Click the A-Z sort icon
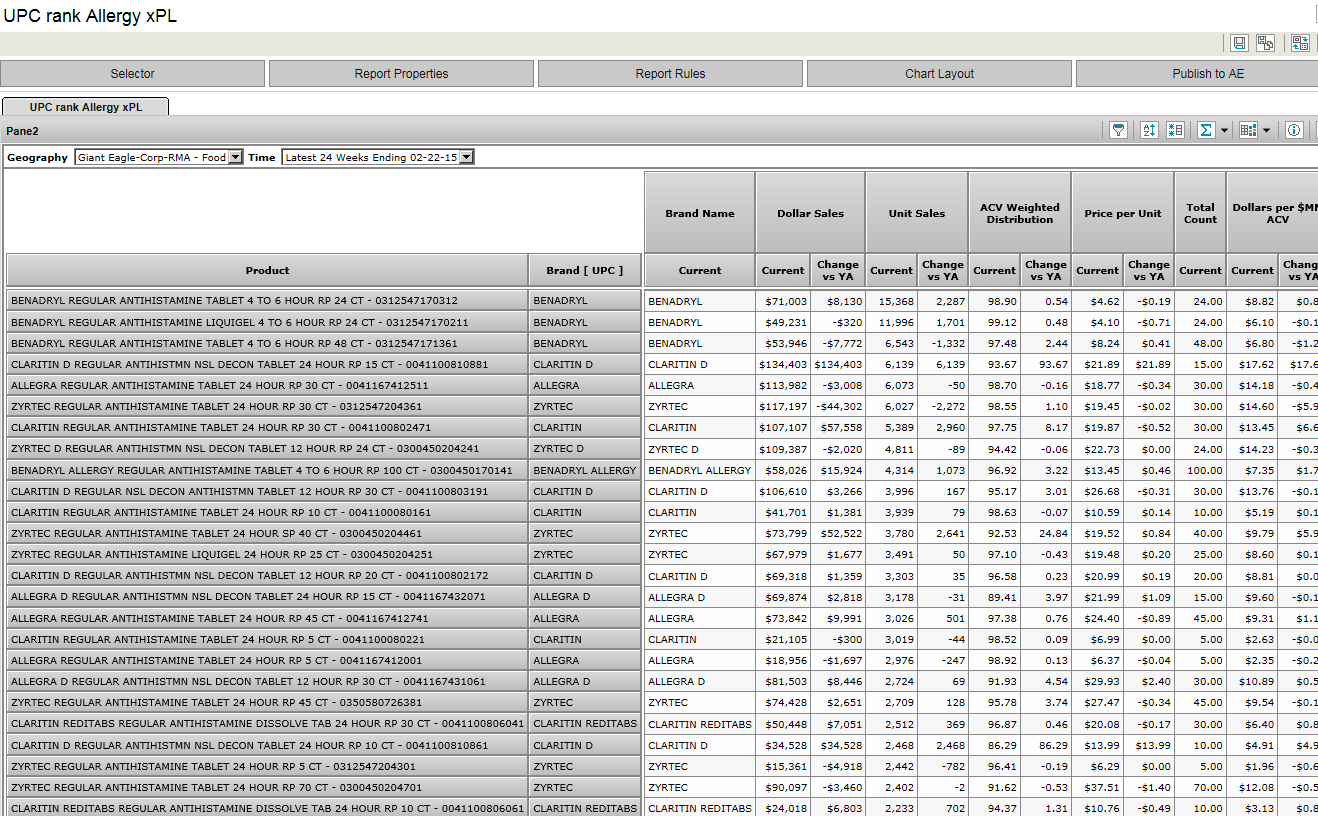Screen dimensions: 1318x816 [x=1149, y=130]
